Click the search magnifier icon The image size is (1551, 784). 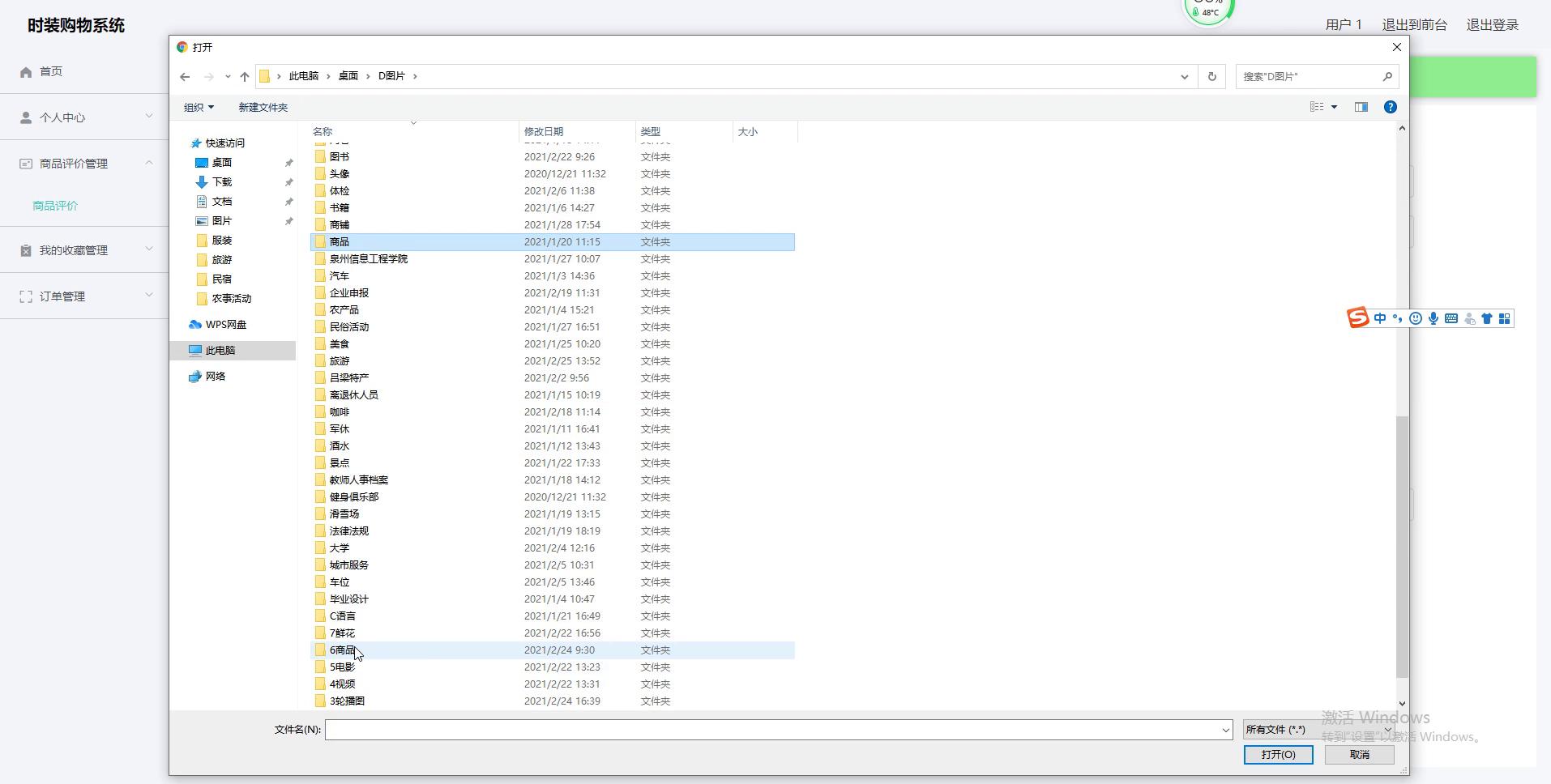click(1387, 76)
